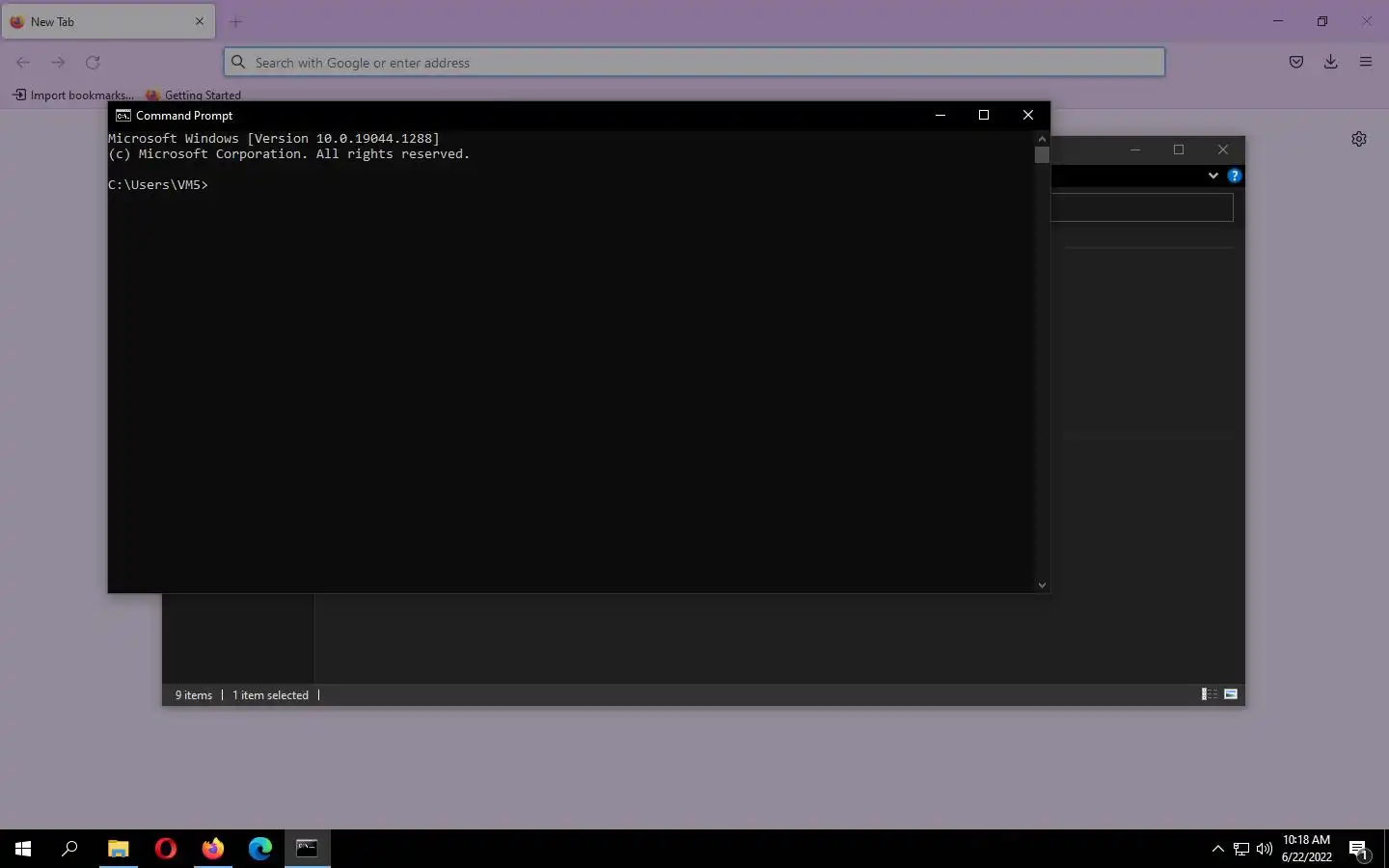Click Command Prompt taskbar icon
This screenshot has height=868, width=1389.
coord(308,849)
